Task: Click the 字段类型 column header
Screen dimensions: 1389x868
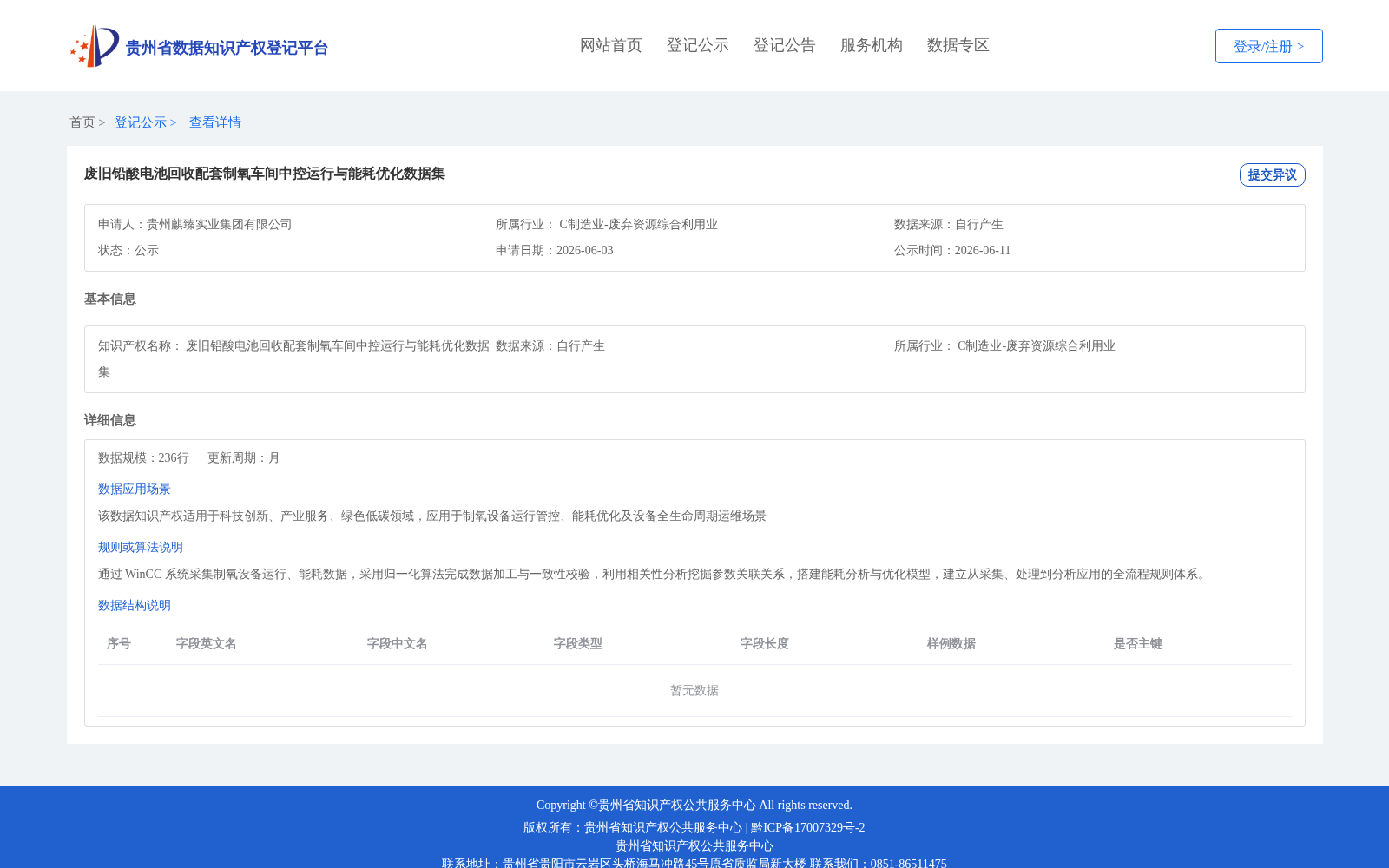Action: pos(578,643)
